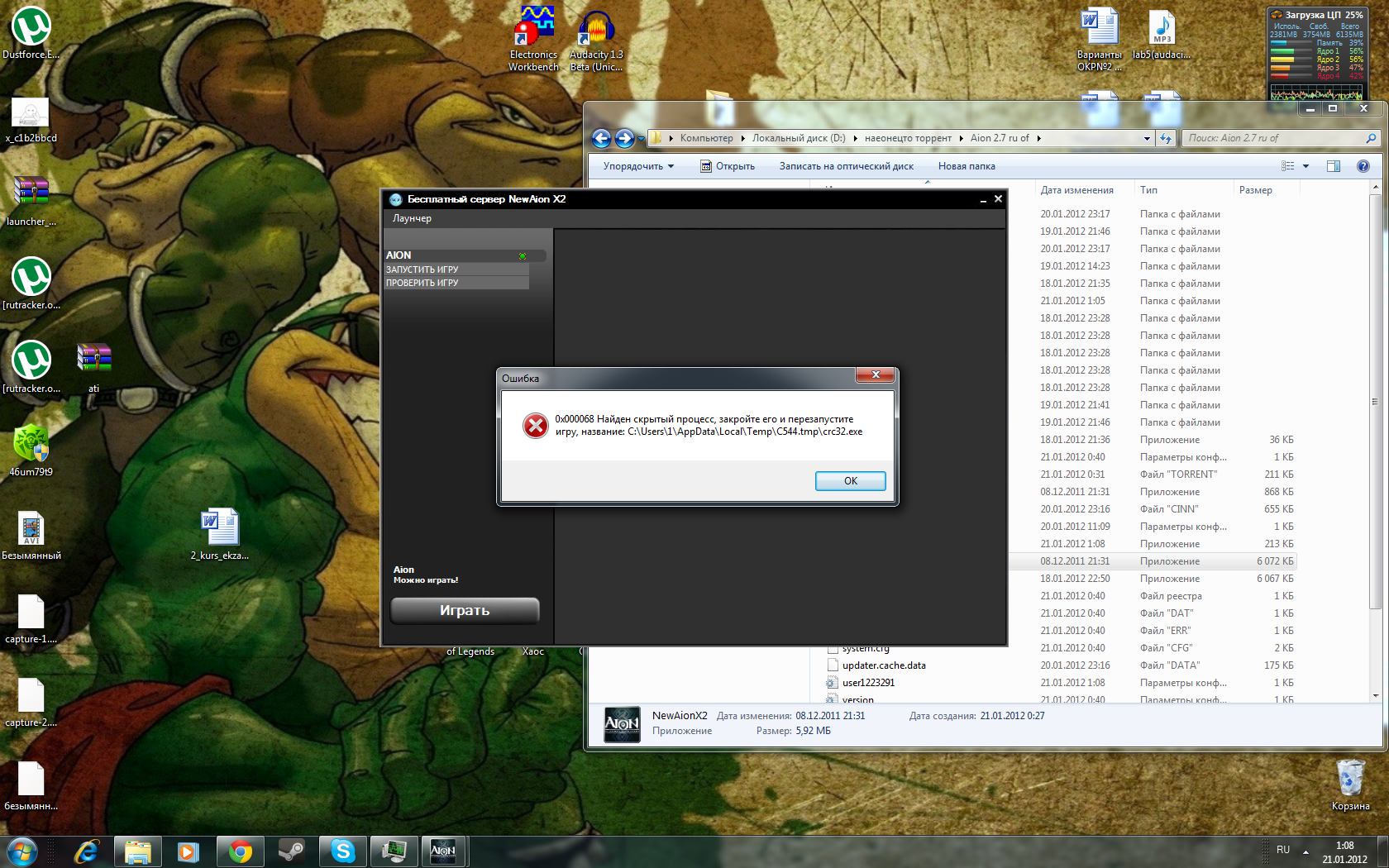
Task: Open x_c1b2bbcd desktop icon
Action: point(31,120)
